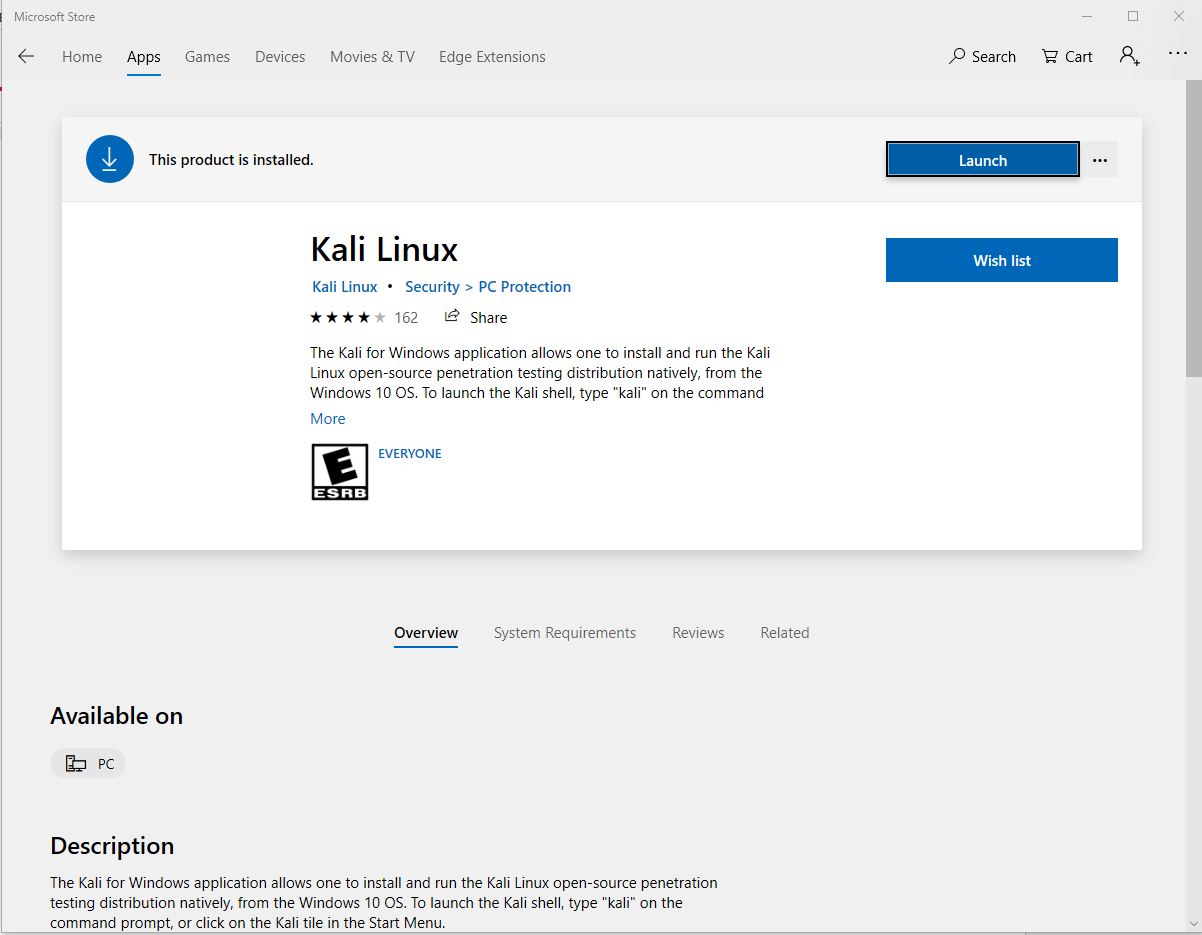
Task: Click the blue download installed icon
Action: (109, 158)
